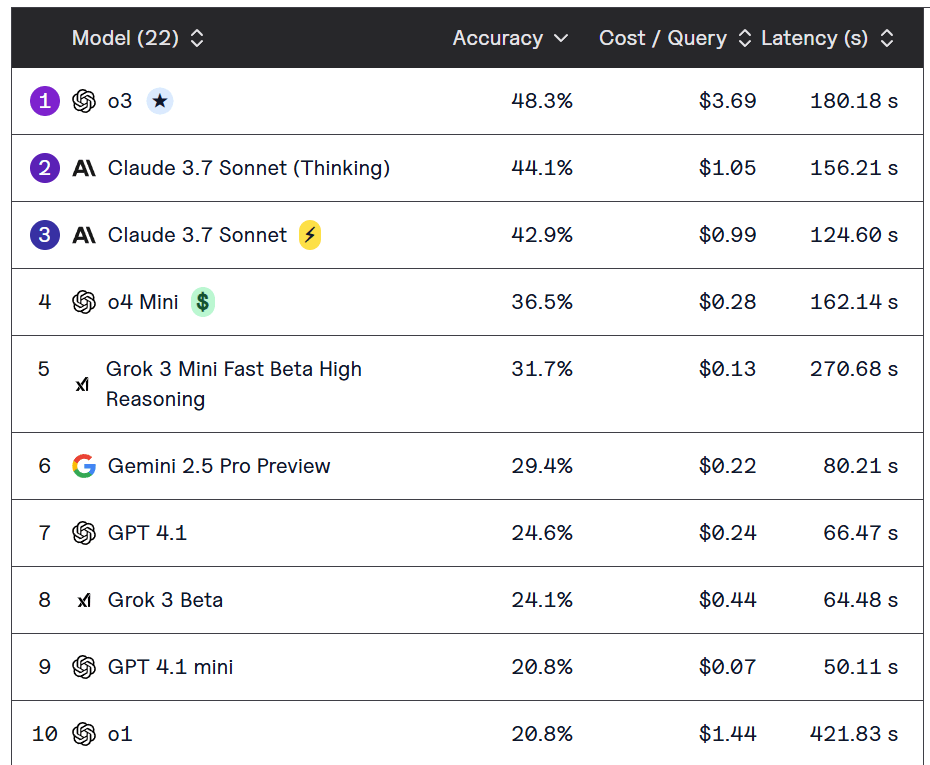Click the green dollar badge beside o4 Mini
Screen dimensions: 930x765
[x=203, y=302]
